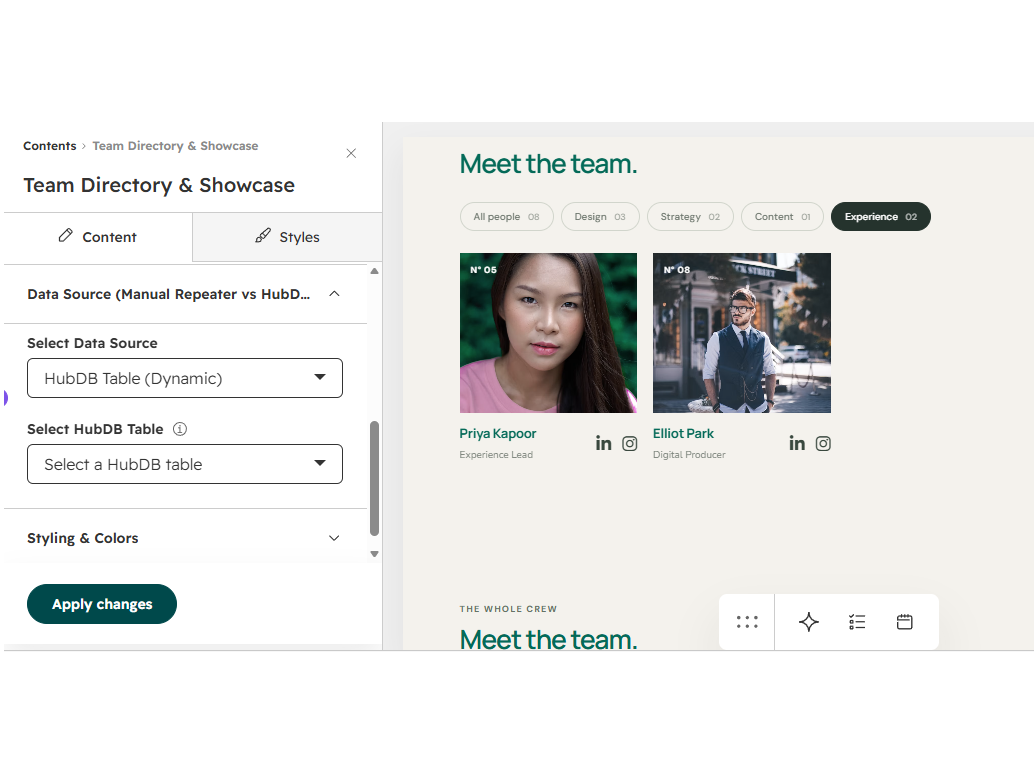Open Priya Kapoor's LinkedIn profile
Image resolution: width=1034 pixels, height=775 pixels.
click(x=603, y=443)
